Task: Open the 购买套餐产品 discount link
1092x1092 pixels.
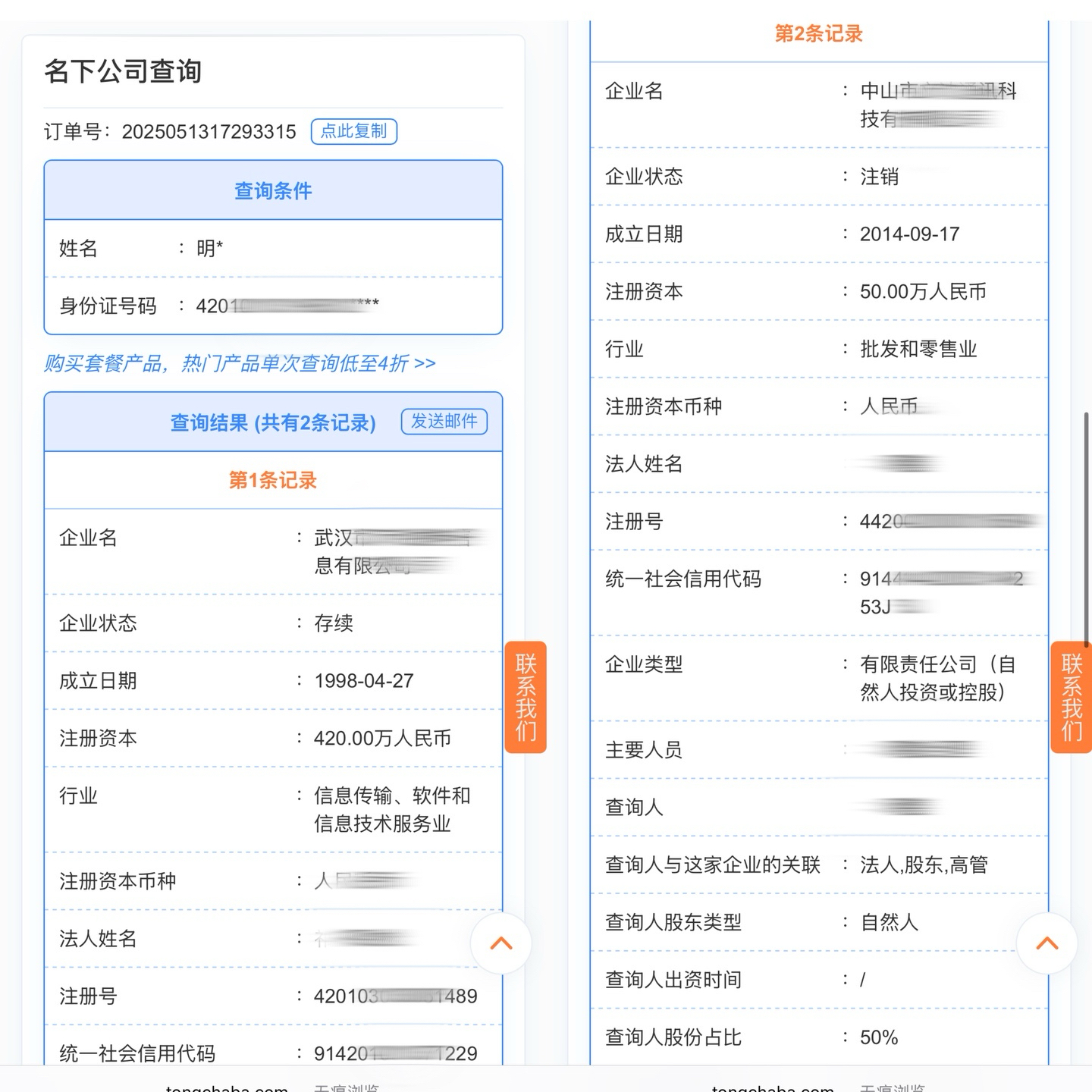Action: pos(240,364)
